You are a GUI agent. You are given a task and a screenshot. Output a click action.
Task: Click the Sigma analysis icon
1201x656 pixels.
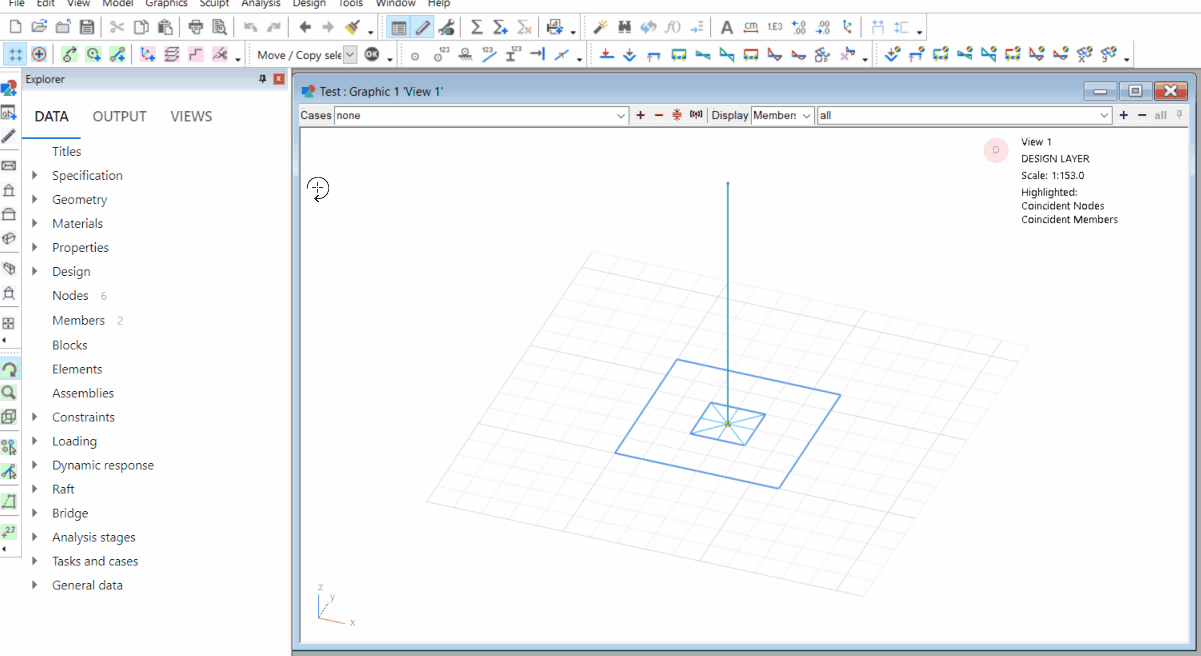point(477,27)
